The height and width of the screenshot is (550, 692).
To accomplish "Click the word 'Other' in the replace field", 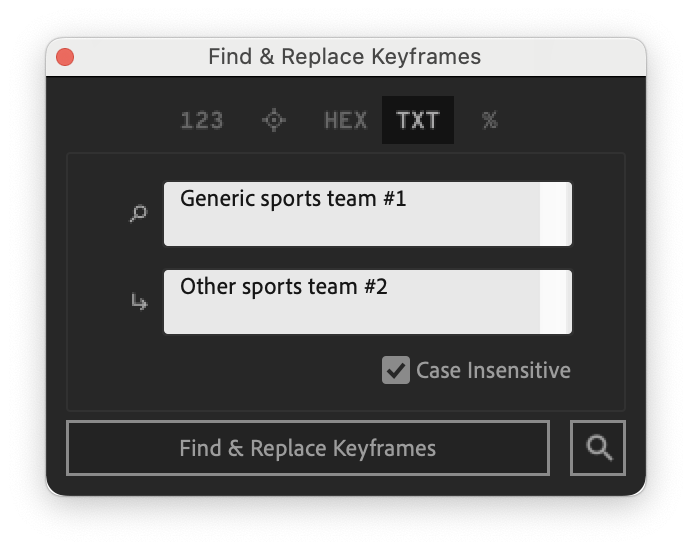I will coord(208,286).
